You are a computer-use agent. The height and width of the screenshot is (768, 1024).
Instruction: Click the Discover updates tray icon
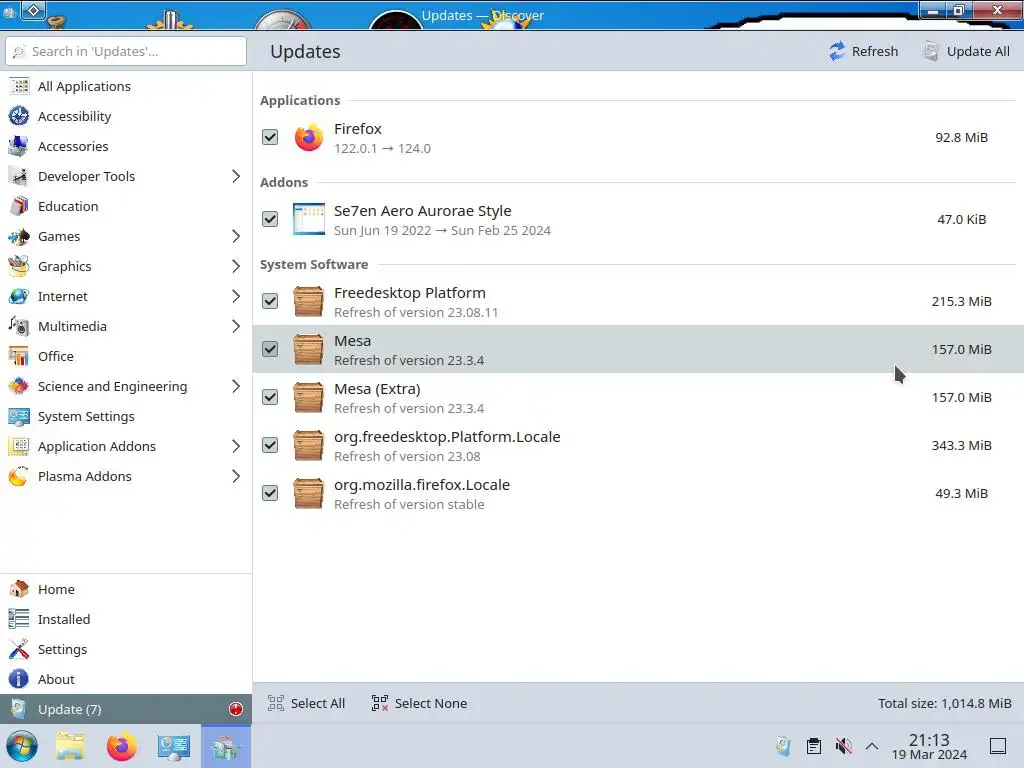(783, 746)
